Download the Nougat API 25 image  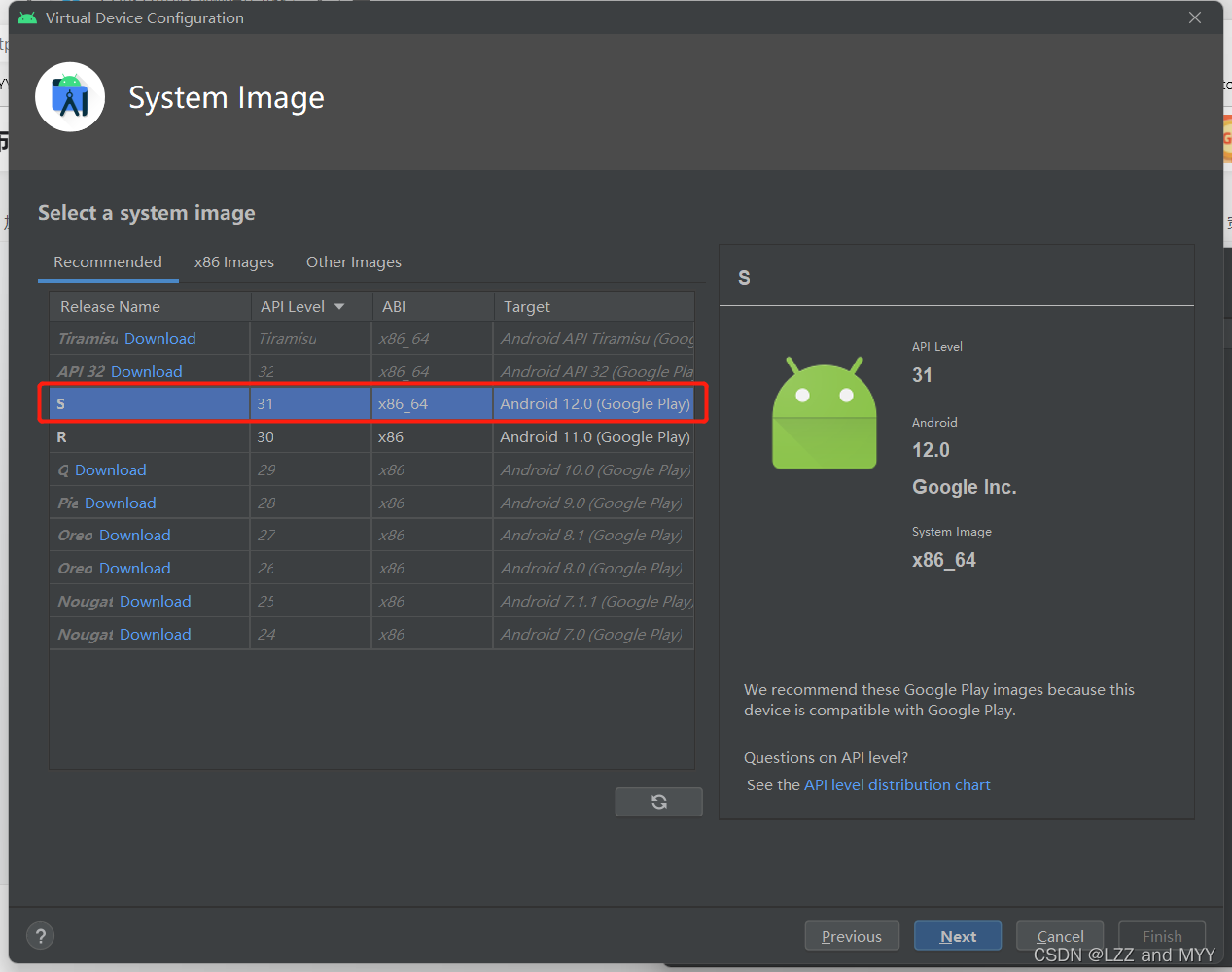pos(156,601)
